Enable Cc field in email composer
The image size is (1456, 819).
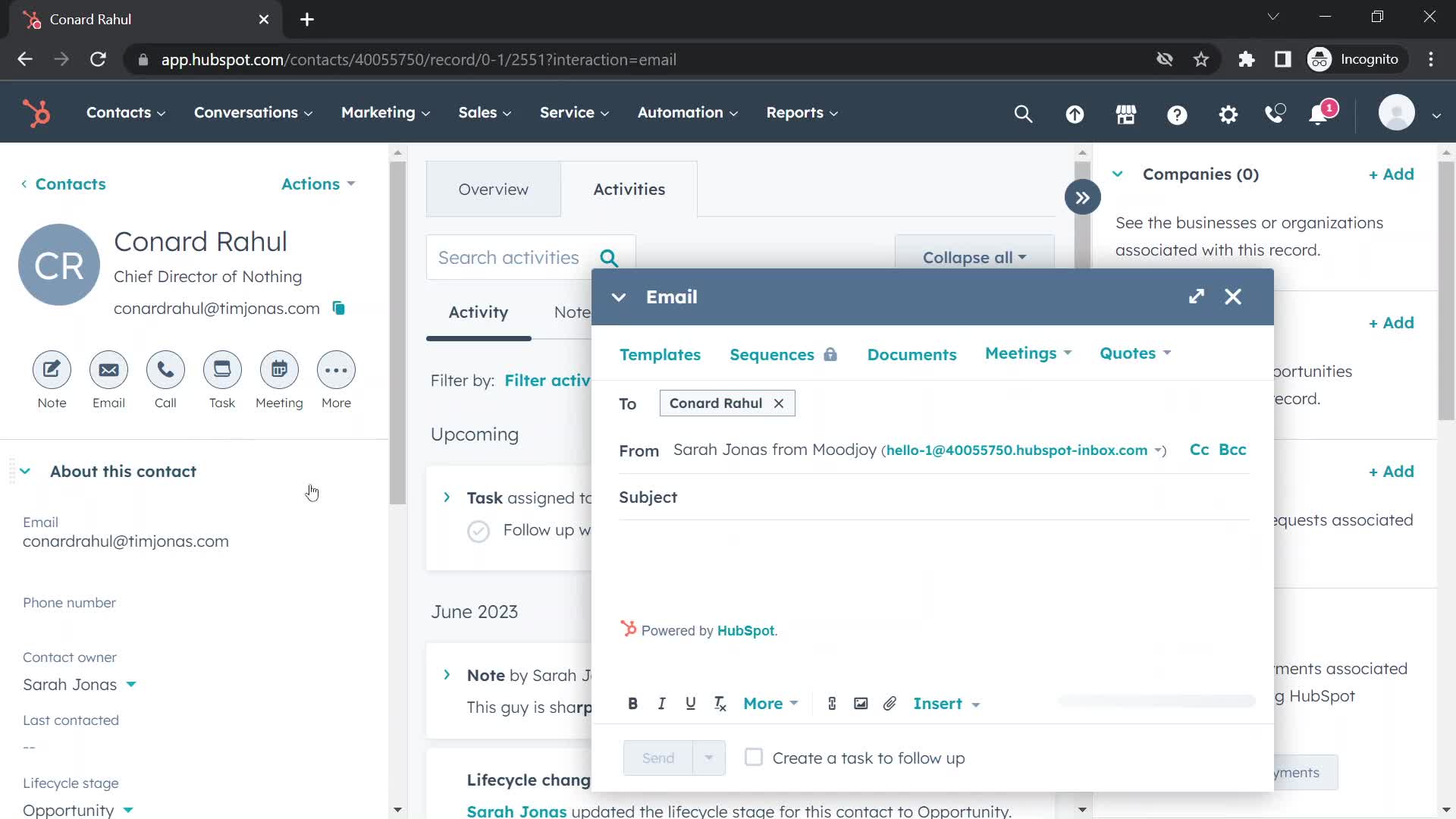[1198, 449]
